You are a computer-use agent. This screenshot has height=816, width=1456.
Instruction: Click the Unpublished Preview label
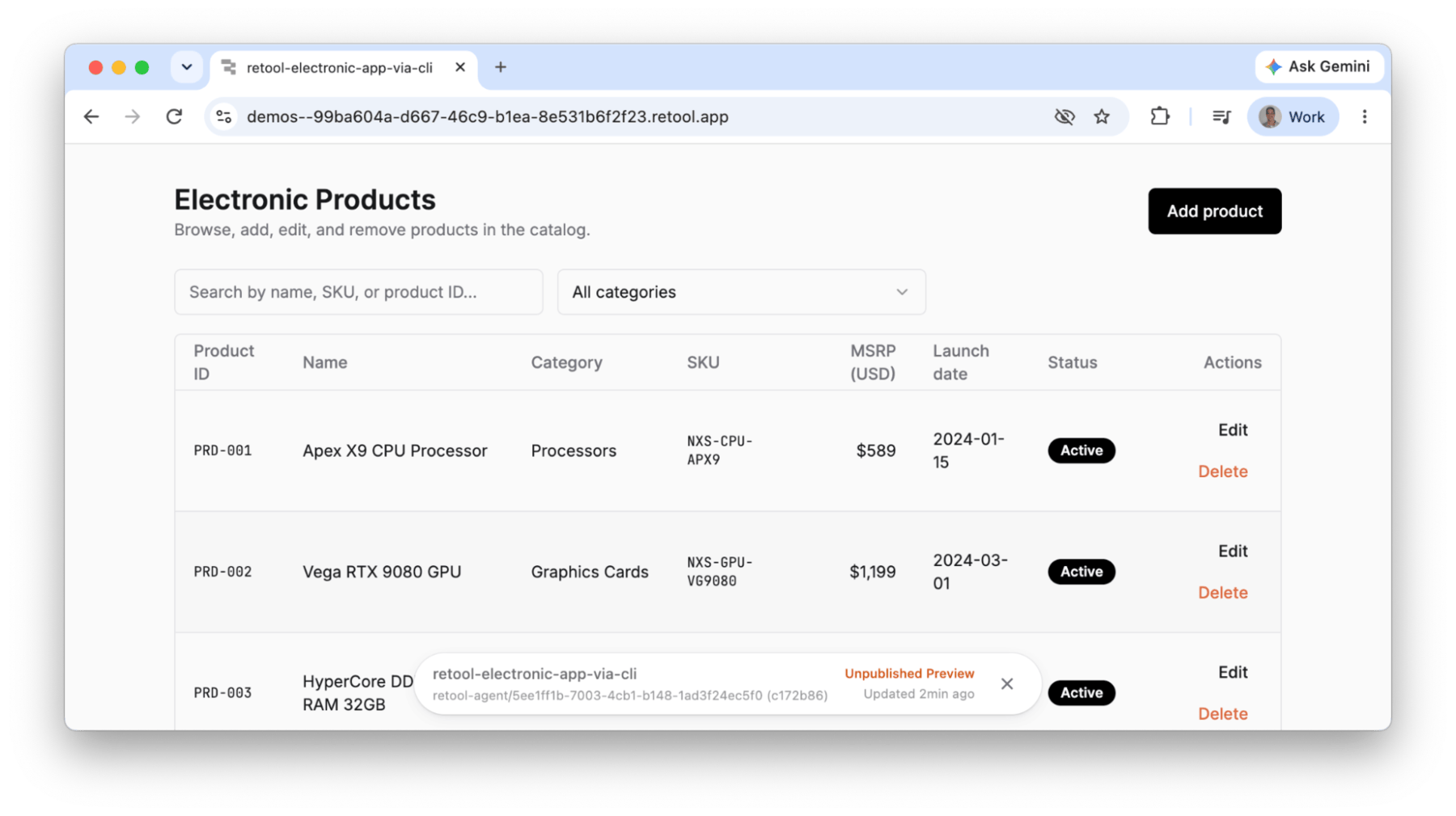(x=909, y=674)
